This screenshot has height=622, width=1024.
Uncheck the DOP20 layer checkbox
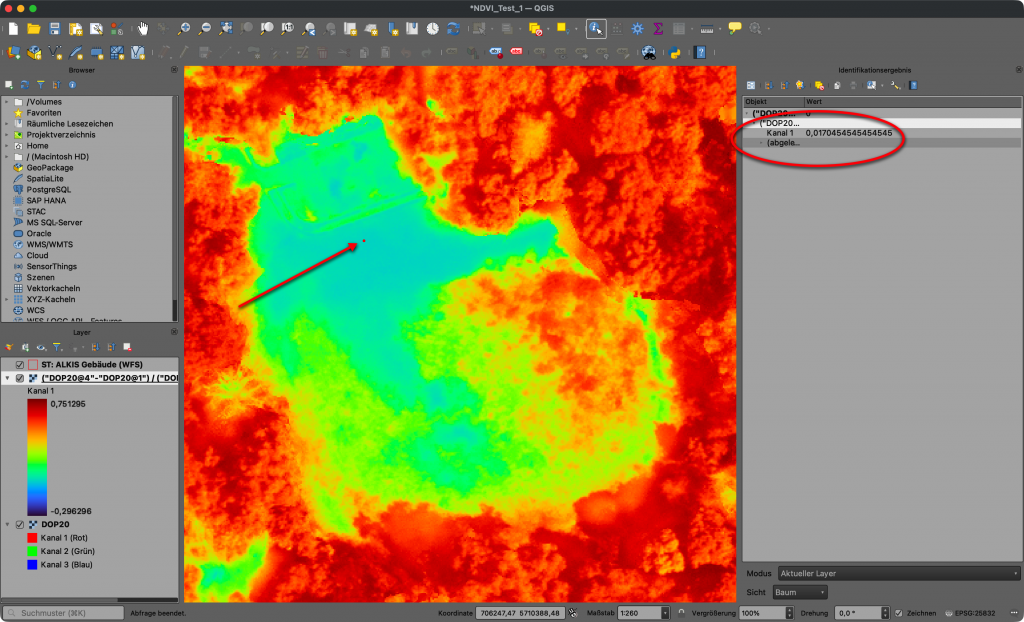20,524
